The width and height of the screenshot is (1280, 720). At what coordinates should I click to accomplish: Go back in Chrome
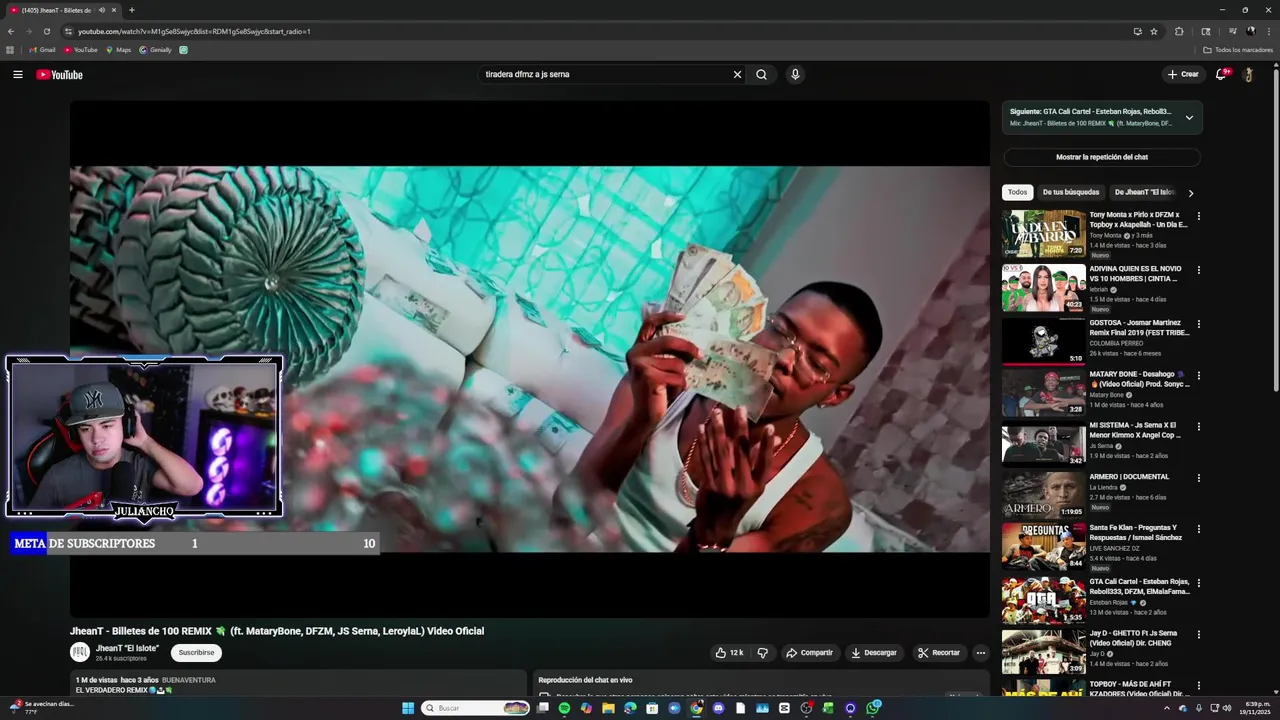pos(11,31)
